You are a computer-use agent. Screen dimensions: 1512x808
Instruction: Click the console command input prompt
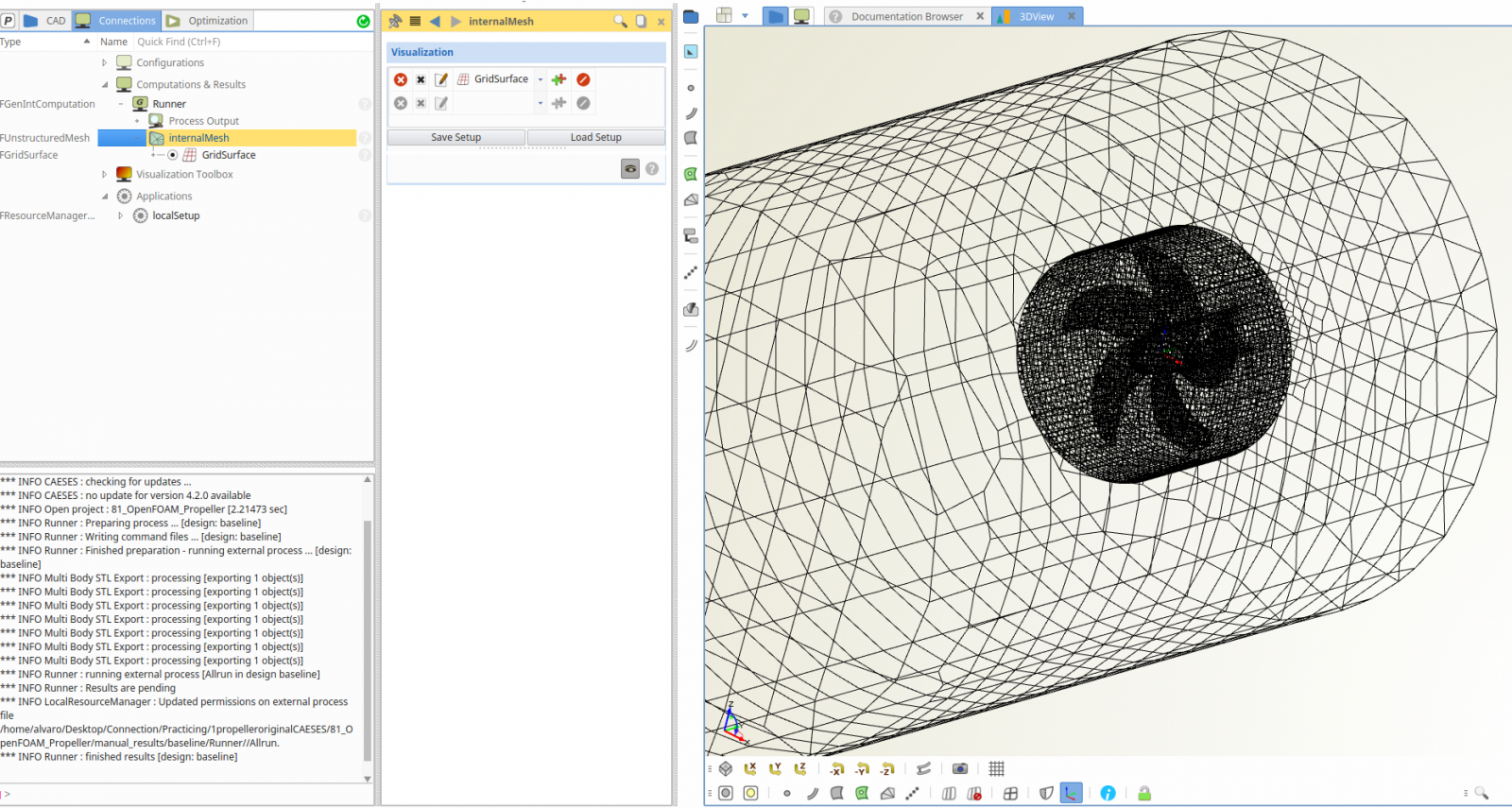click(187, 795)
